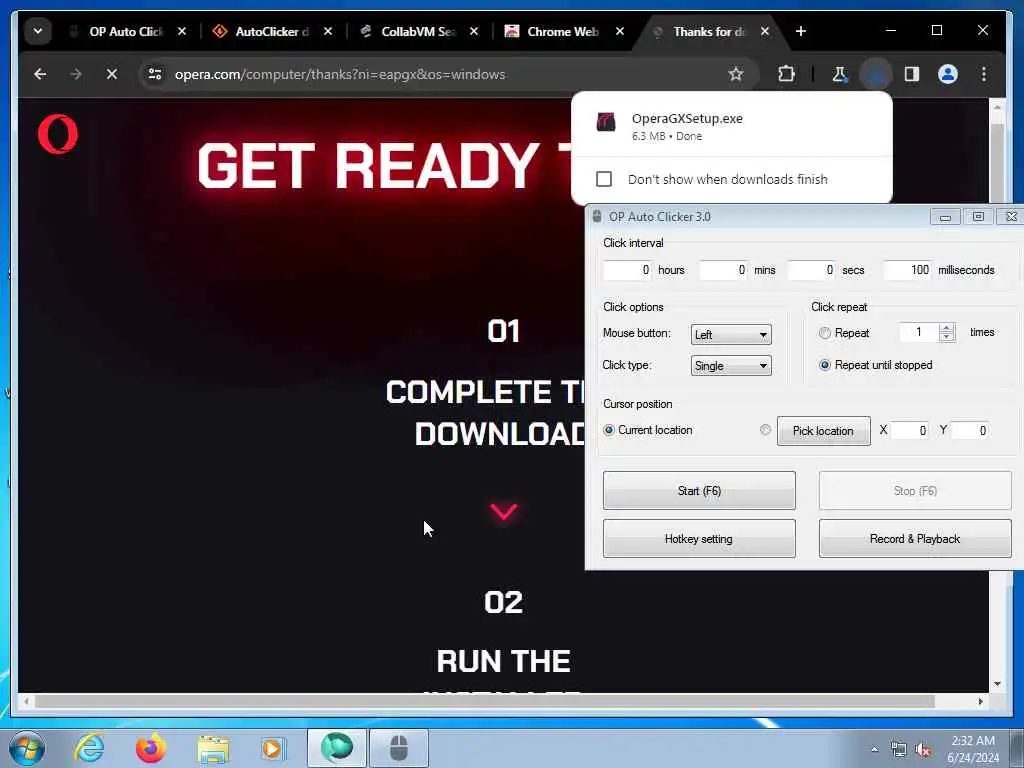The image size is (1024, 768).
Task: Click the vertical scrollbar down arrow
Action: coord(997,684)
